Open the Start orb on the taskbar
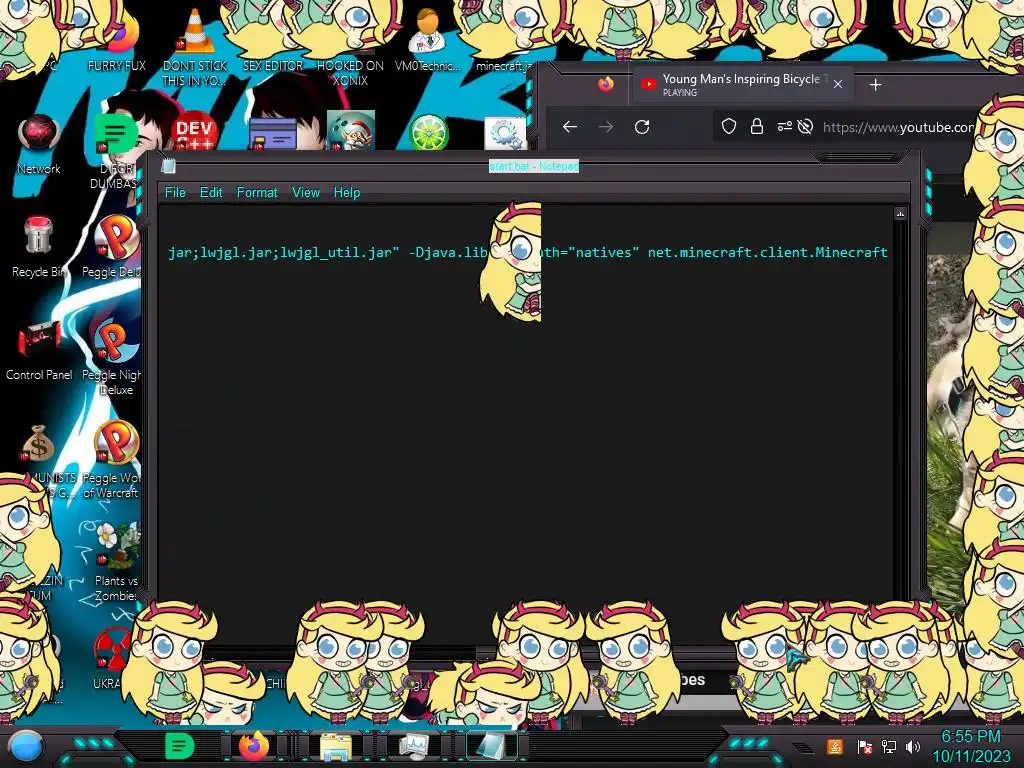This screenshot has height=768, width=1024. click(26, 746)
